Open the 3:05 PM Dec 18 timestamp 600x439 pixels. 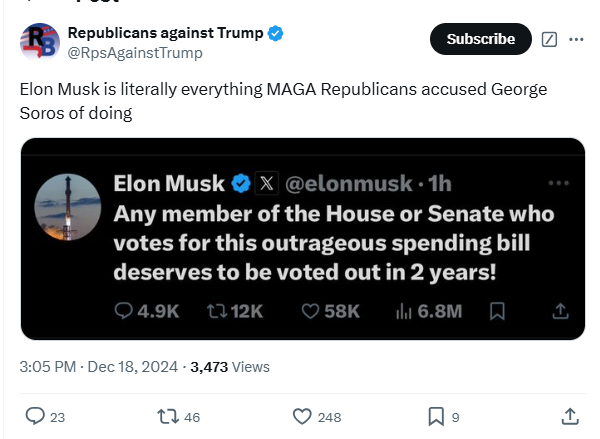tap(97, 367)
